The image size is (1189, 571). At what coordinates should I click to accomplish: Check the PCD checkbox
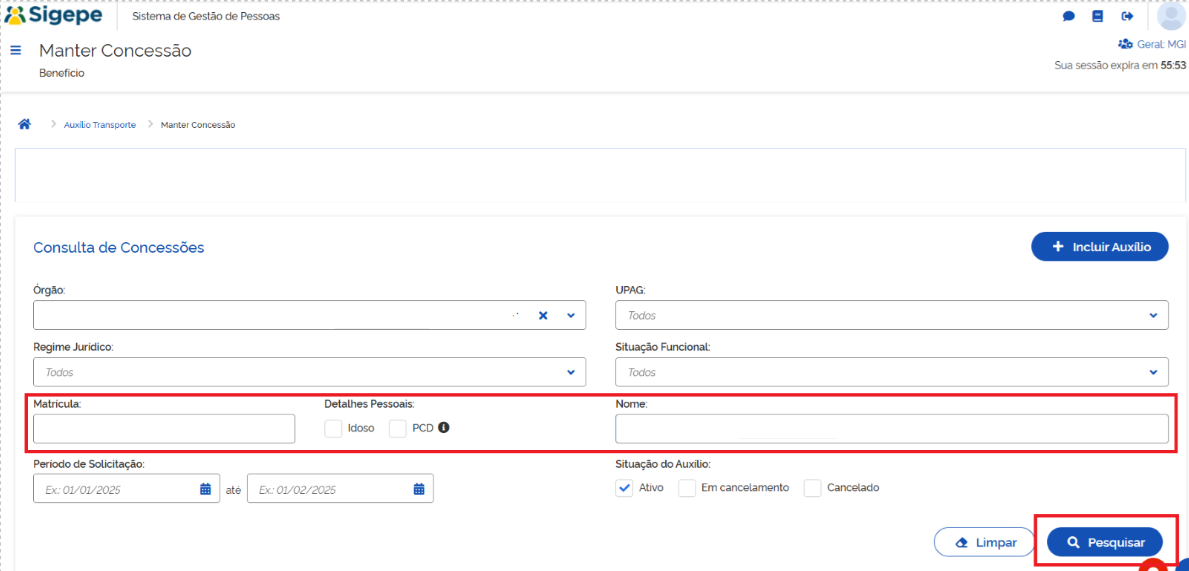click(x=398, y=428)
